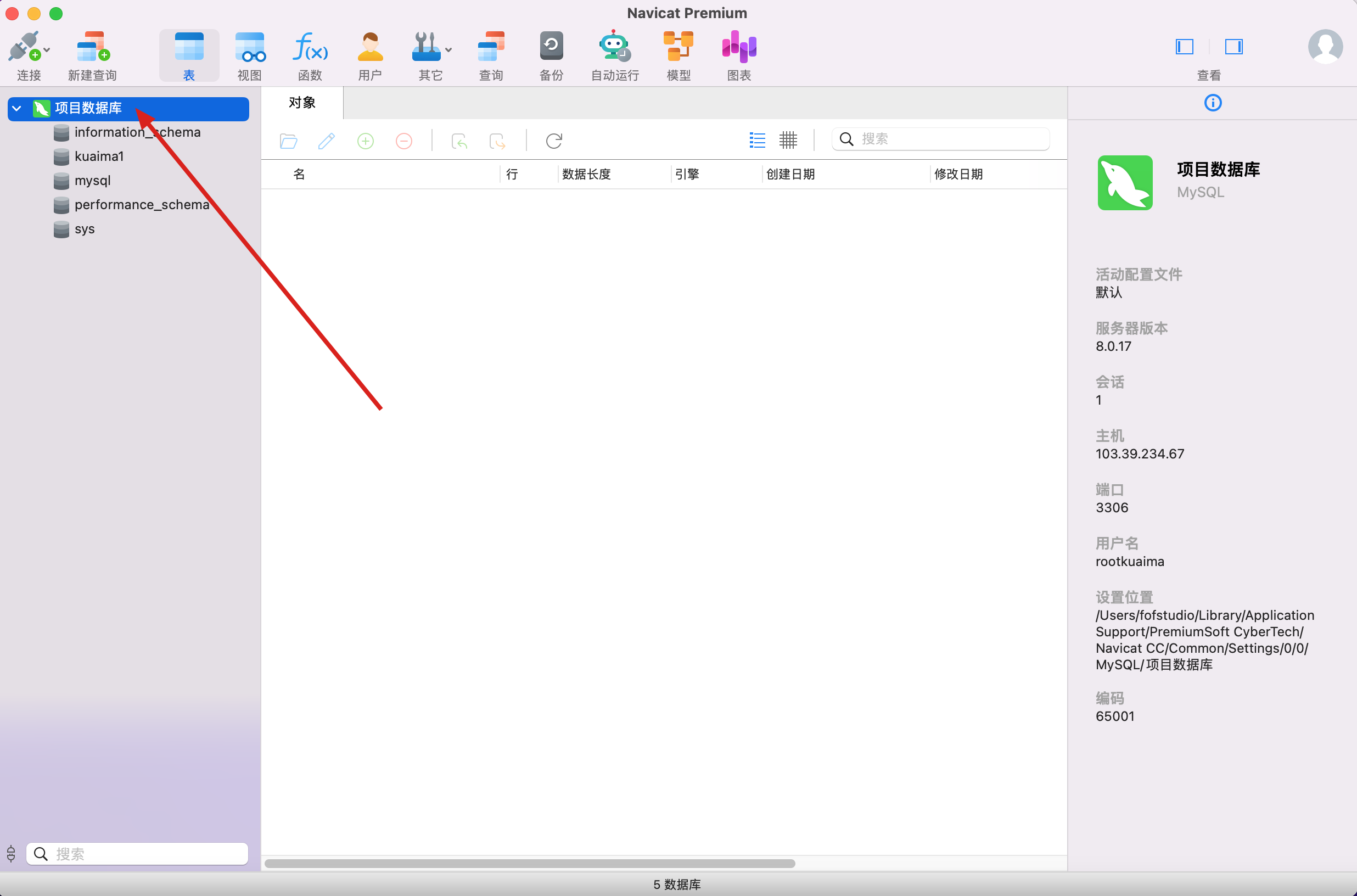This screenshot has height=896, width=1357.
Task: Click port value 3306
Action: 1112,507
